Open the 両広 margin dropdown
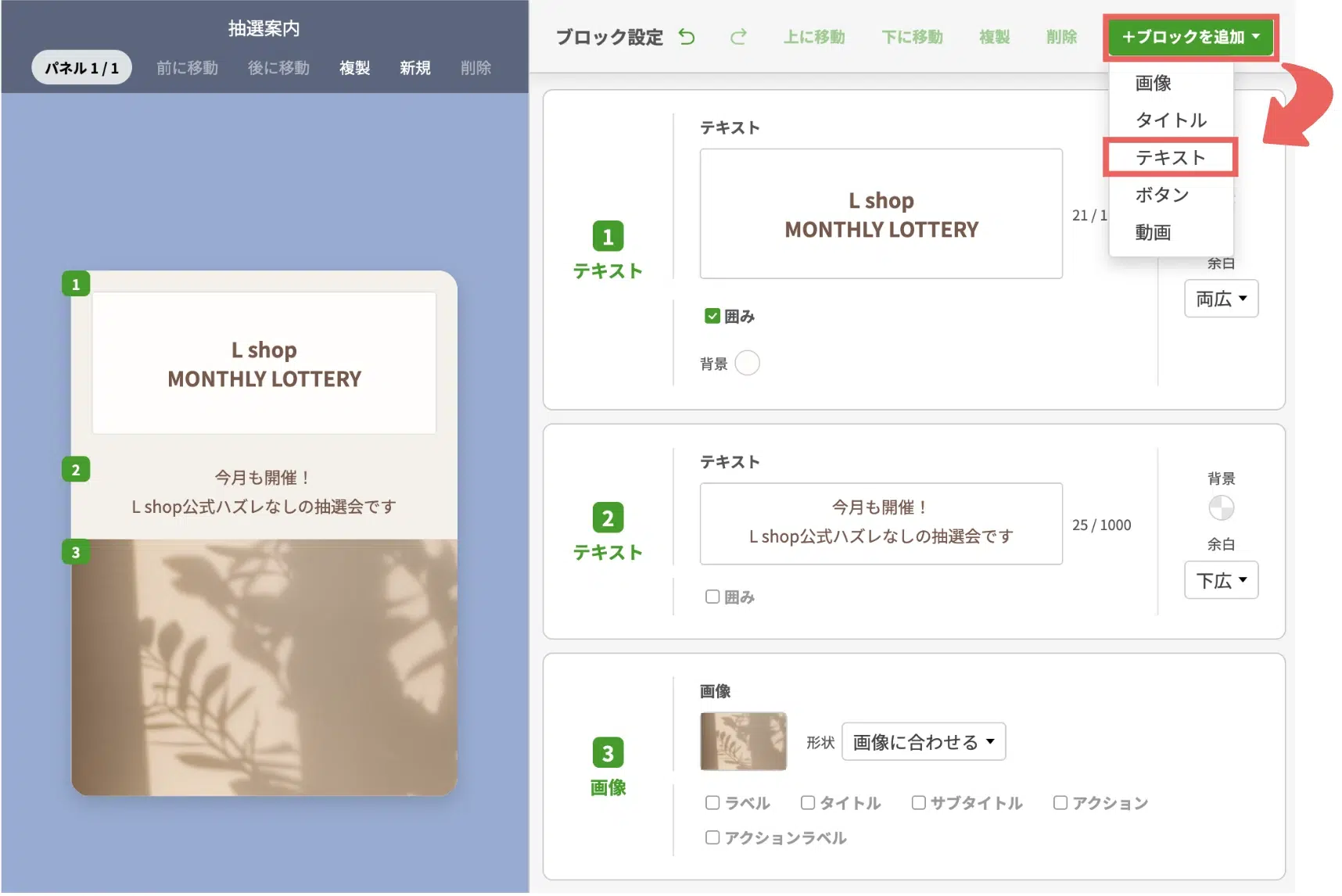 1221,299
